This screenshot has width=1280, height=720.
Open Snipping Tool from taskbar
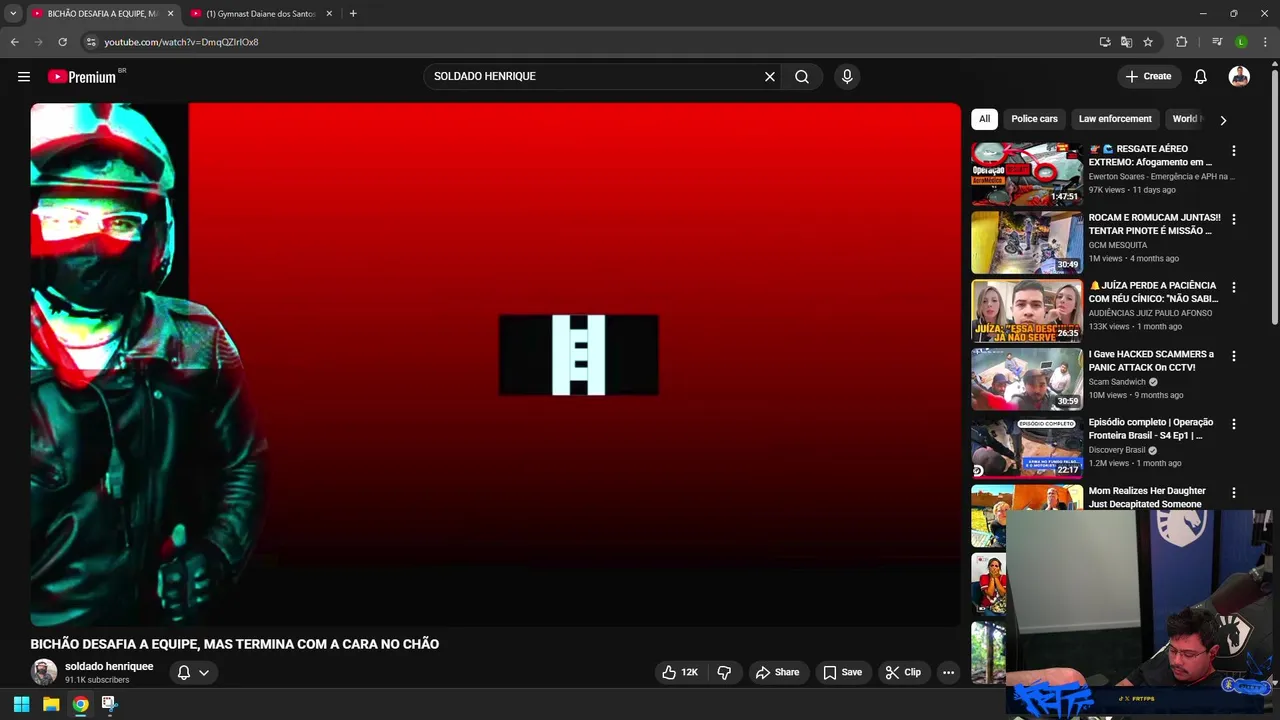[109, 704]
